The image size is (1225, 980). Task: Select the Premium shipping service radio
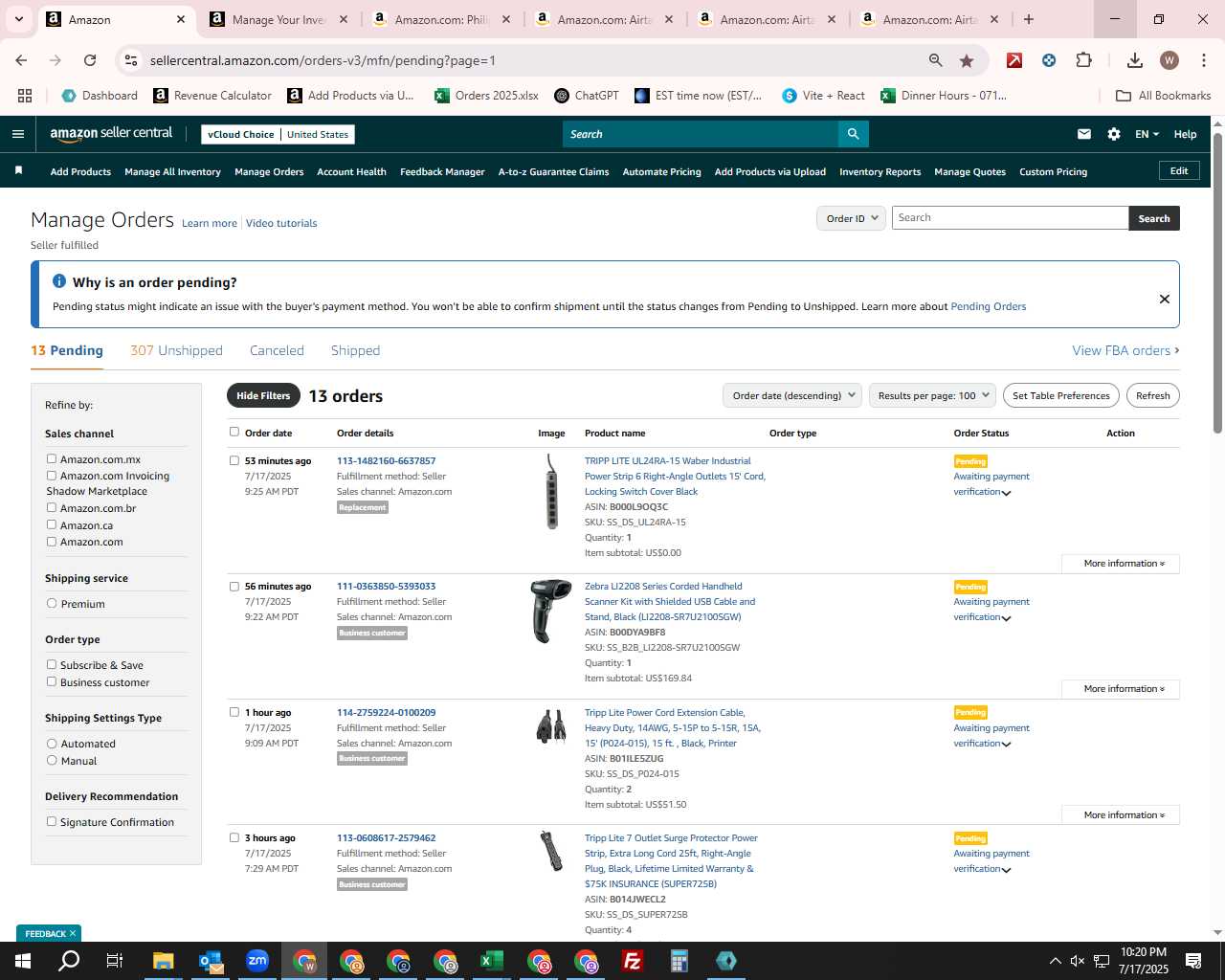pos(52,604)
